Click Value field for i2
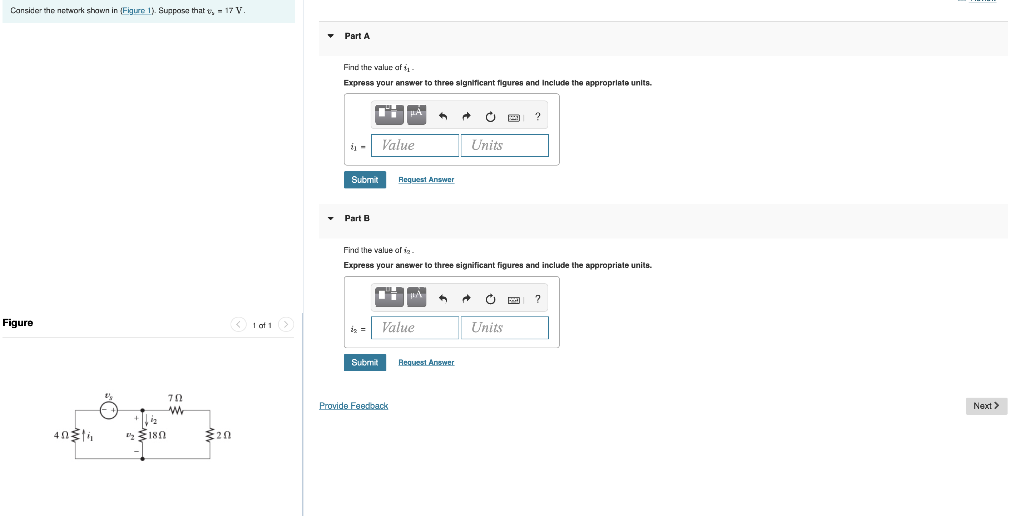 [415, 327]
